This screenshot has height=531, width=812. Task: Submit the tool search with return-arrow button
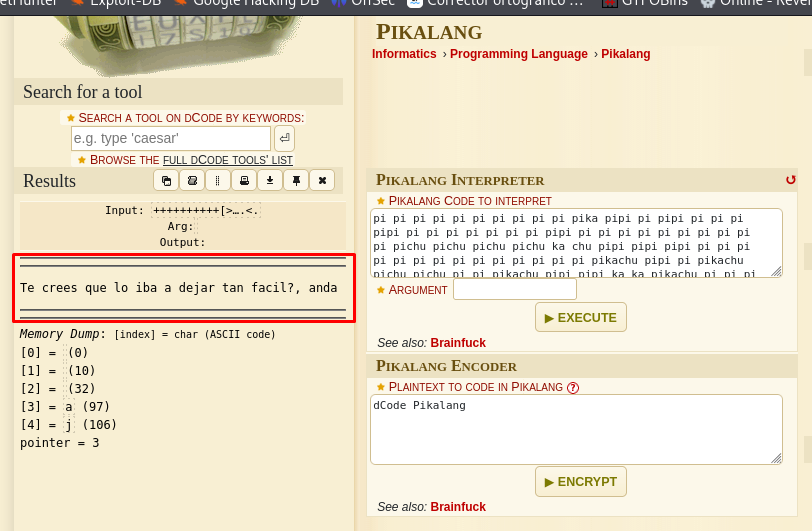(x=284, y=138)
